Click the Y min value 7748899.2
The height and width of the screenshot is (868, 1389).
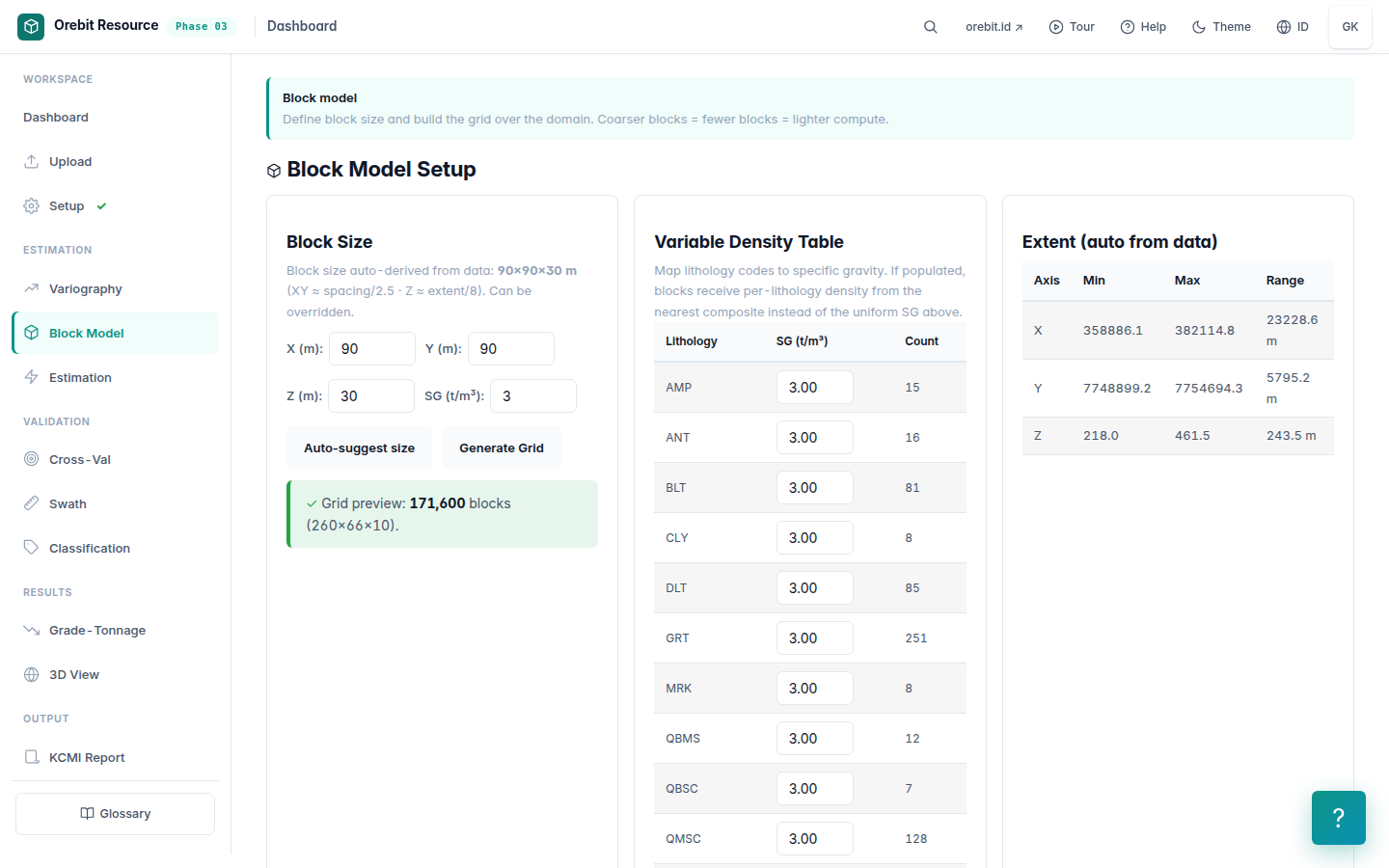1117,388
